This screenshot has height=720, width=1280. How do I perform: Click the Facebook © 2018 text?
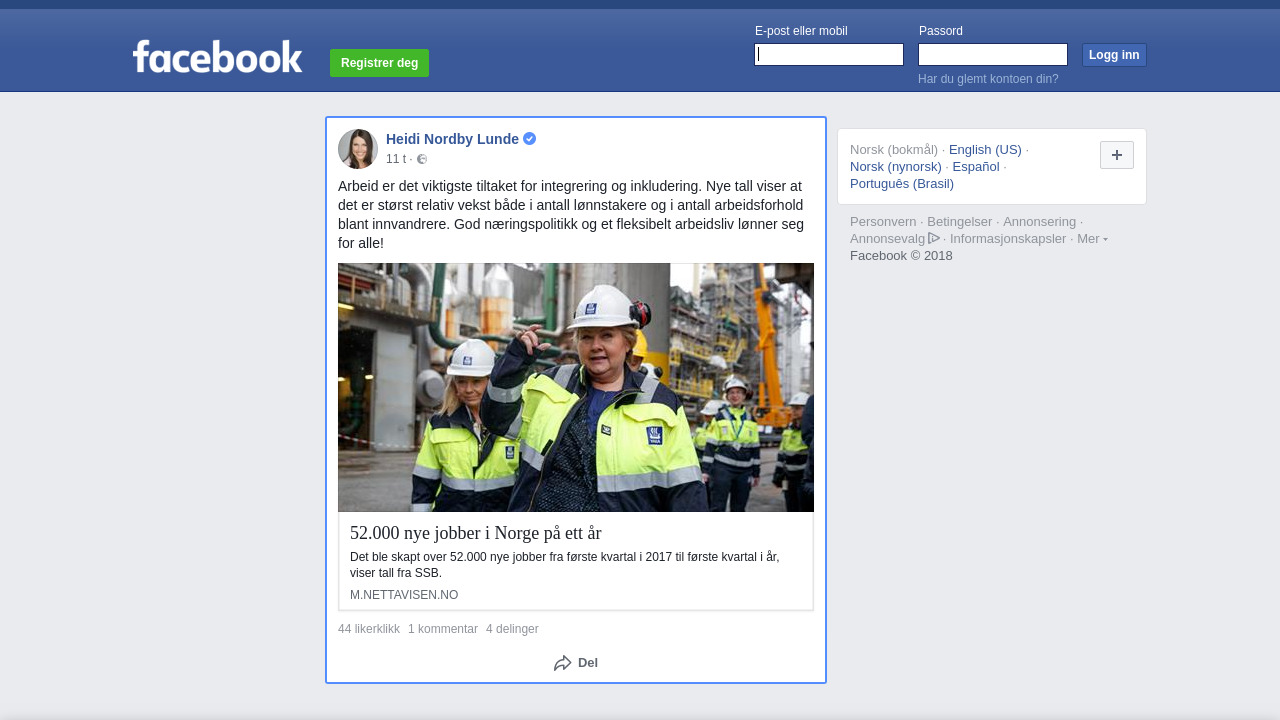point(901,256)
